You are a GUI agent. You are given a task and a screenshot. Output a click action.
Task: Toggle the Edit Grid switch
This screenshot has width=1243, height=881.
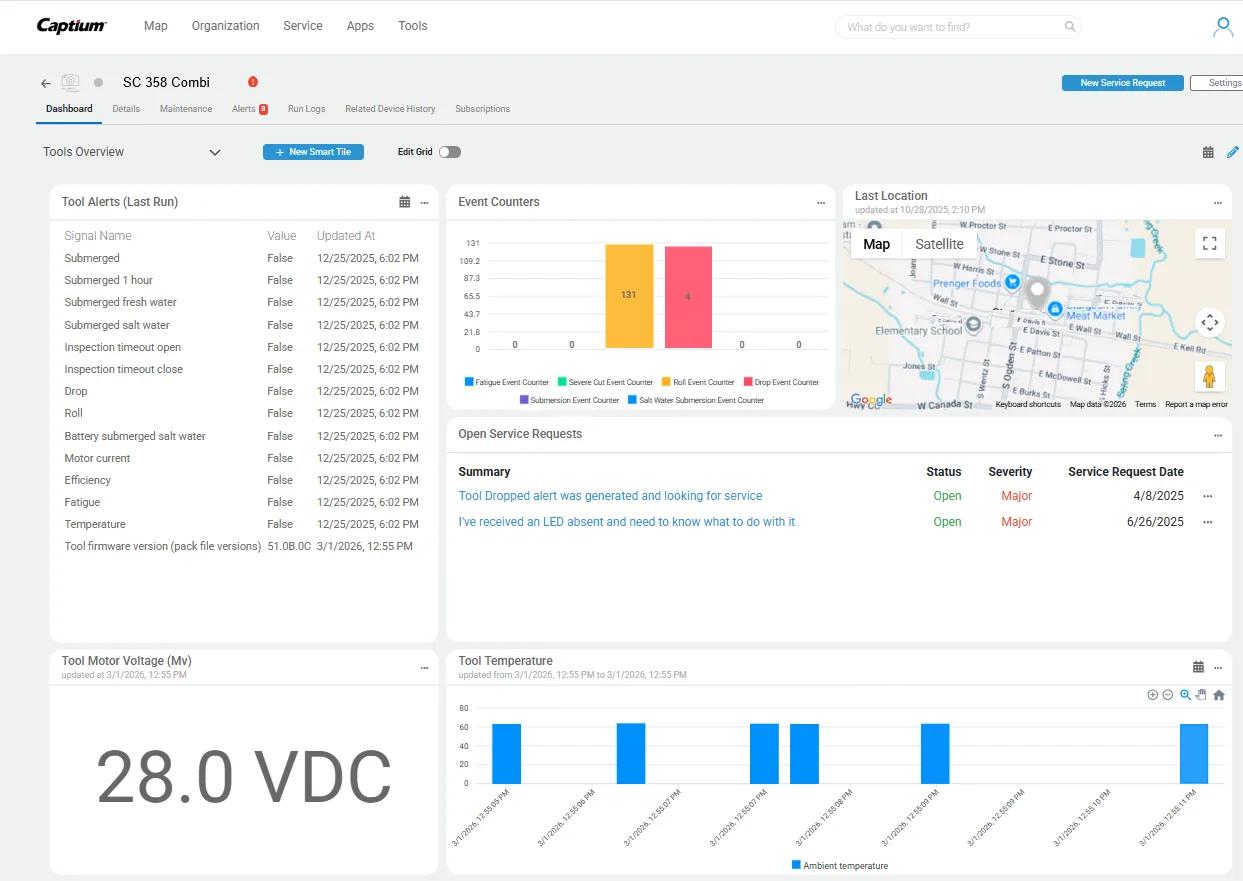(449, 152)
